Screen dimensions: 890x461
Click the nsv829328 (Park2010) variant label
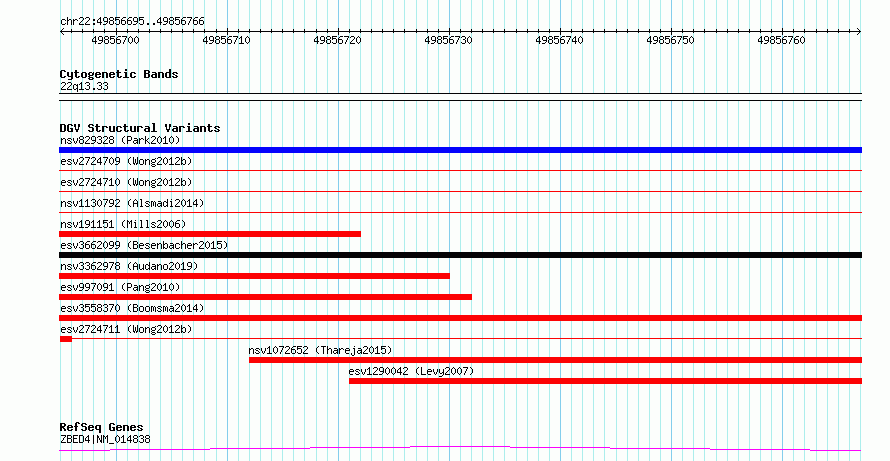coord(120,140)
